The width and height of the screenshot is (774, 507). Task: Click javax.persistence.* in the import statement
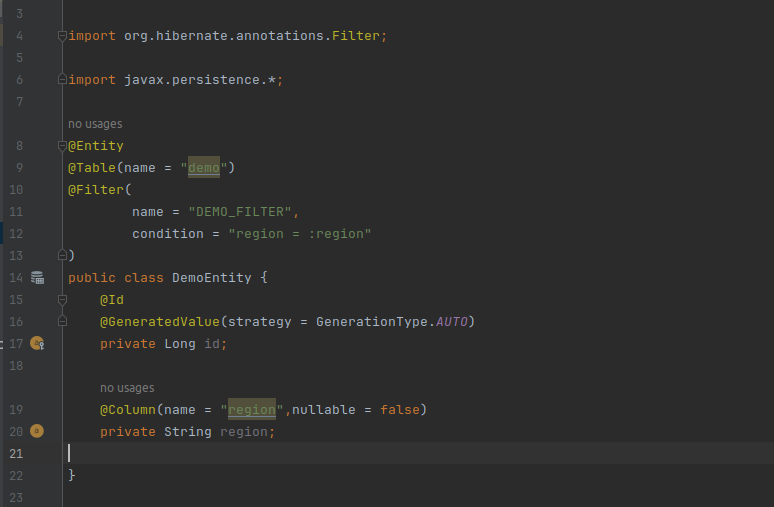coord(200,79)
